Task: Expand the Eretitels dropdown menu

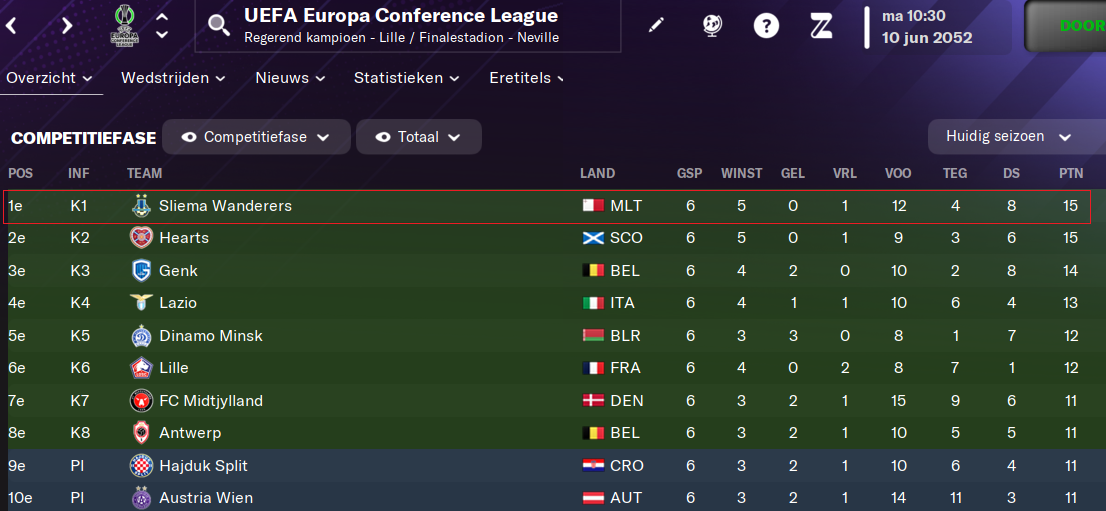Action: click(526, 78)
